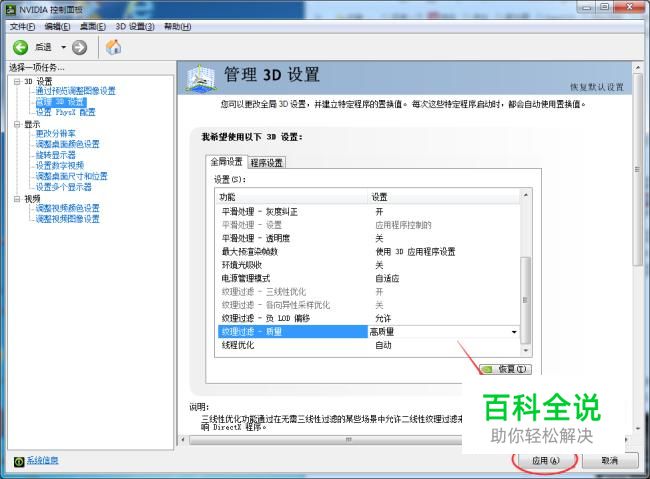Select 通过预览调整图像设置 in the tree
650x479 pixels.
tap(75, 91)
